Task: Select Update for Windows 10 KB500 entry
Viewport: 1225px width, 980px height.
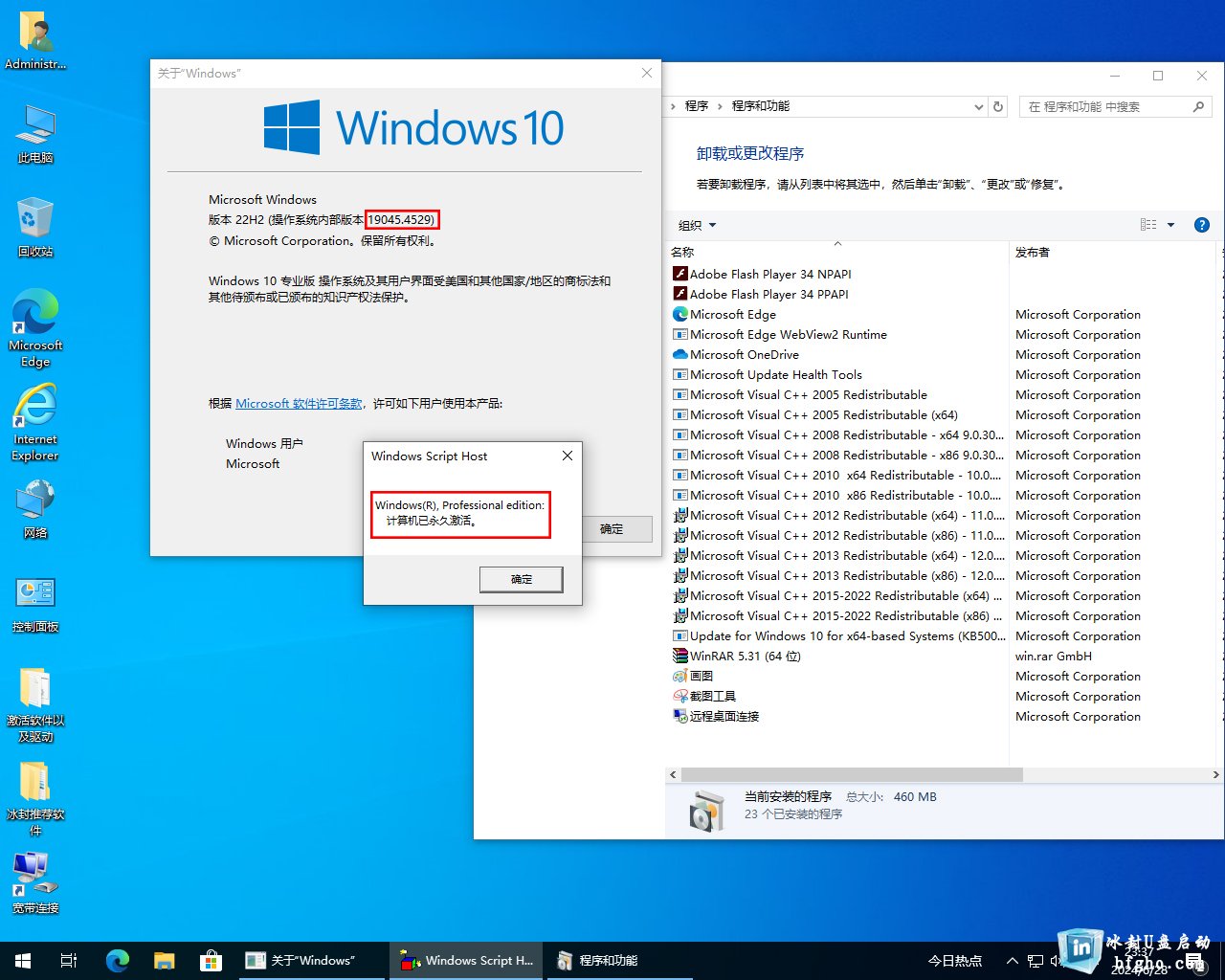Action: tap(838, 635)
